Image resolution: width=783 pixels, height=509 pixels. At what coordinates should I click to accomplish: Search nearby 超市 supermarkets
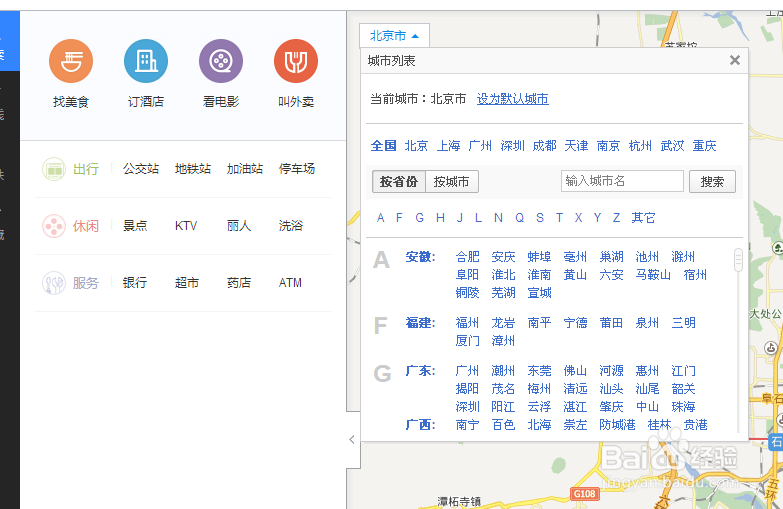point(187,283)
